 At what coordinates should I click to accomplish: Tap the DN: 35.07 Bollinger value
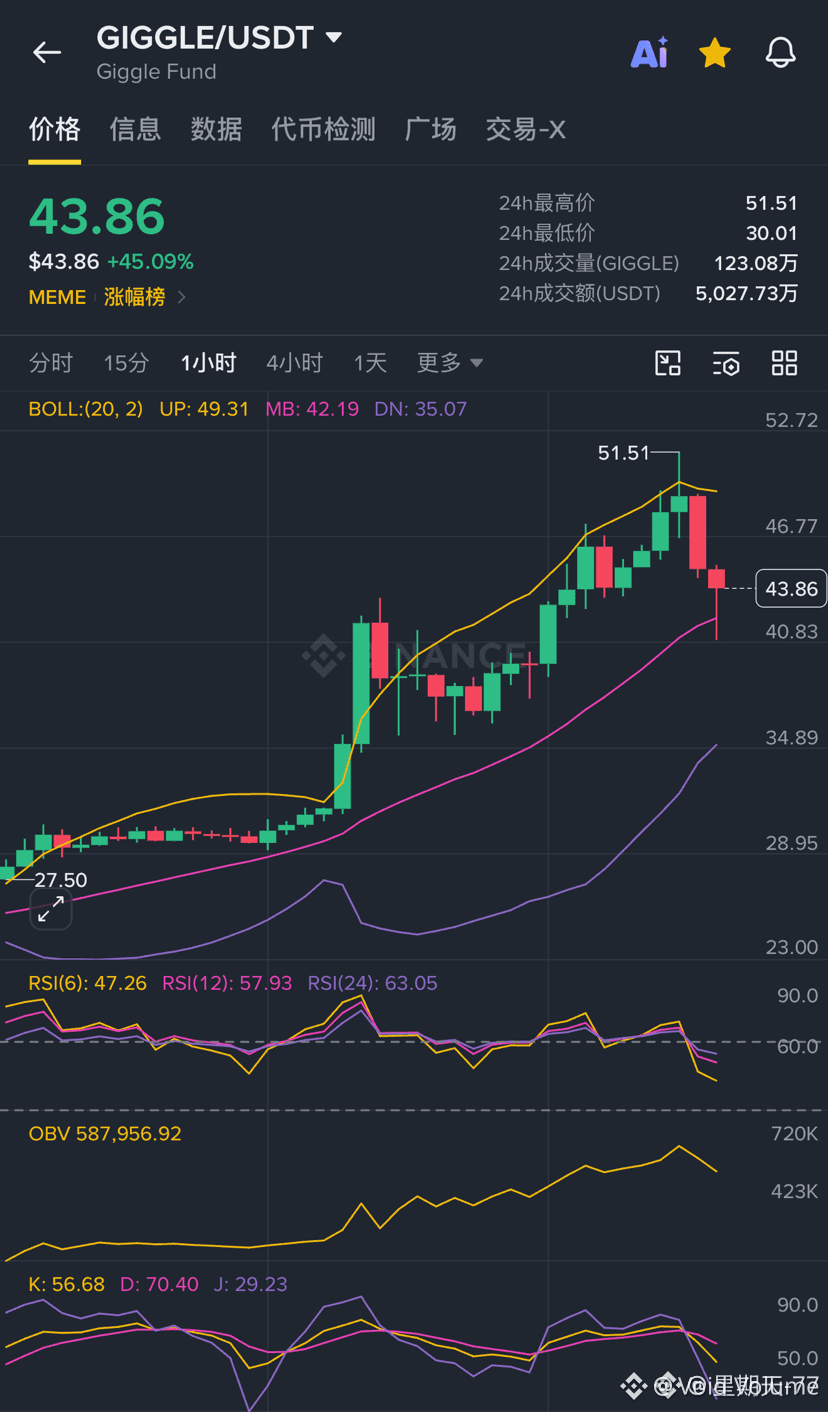(420, 409)
